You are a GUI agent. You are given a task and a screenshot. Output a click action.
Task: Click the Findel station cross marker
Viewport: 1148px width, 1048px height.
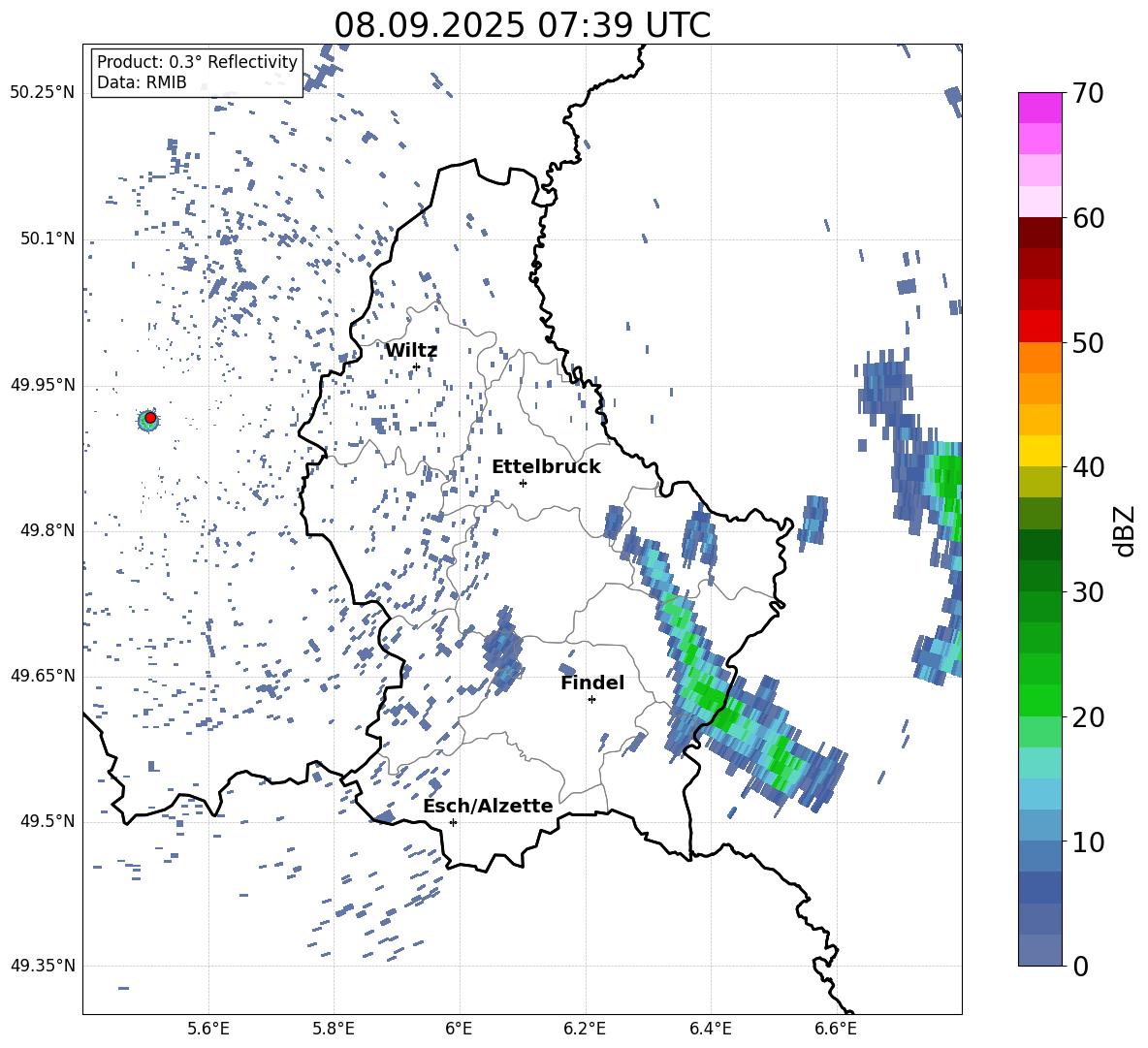pos(591,700)
